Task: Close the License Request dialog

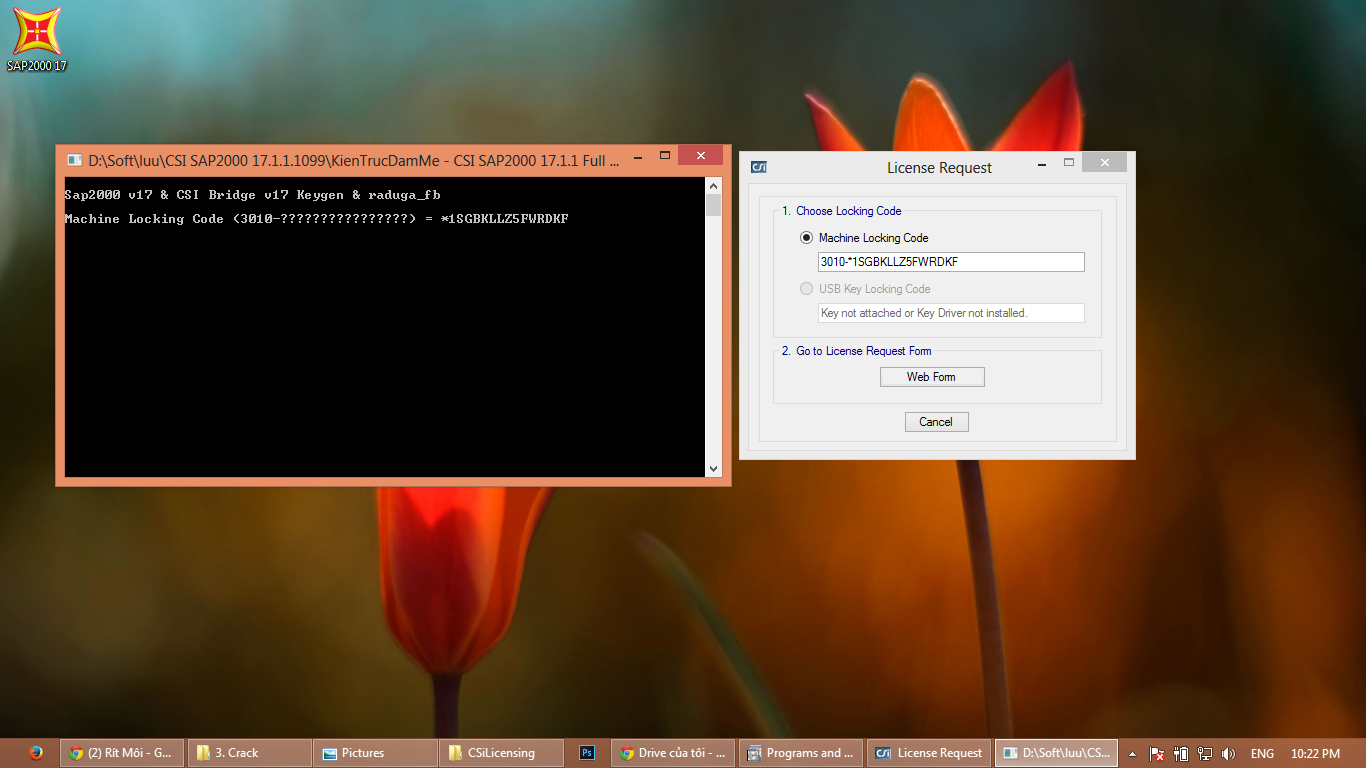Action: [x=1104, y=162]
